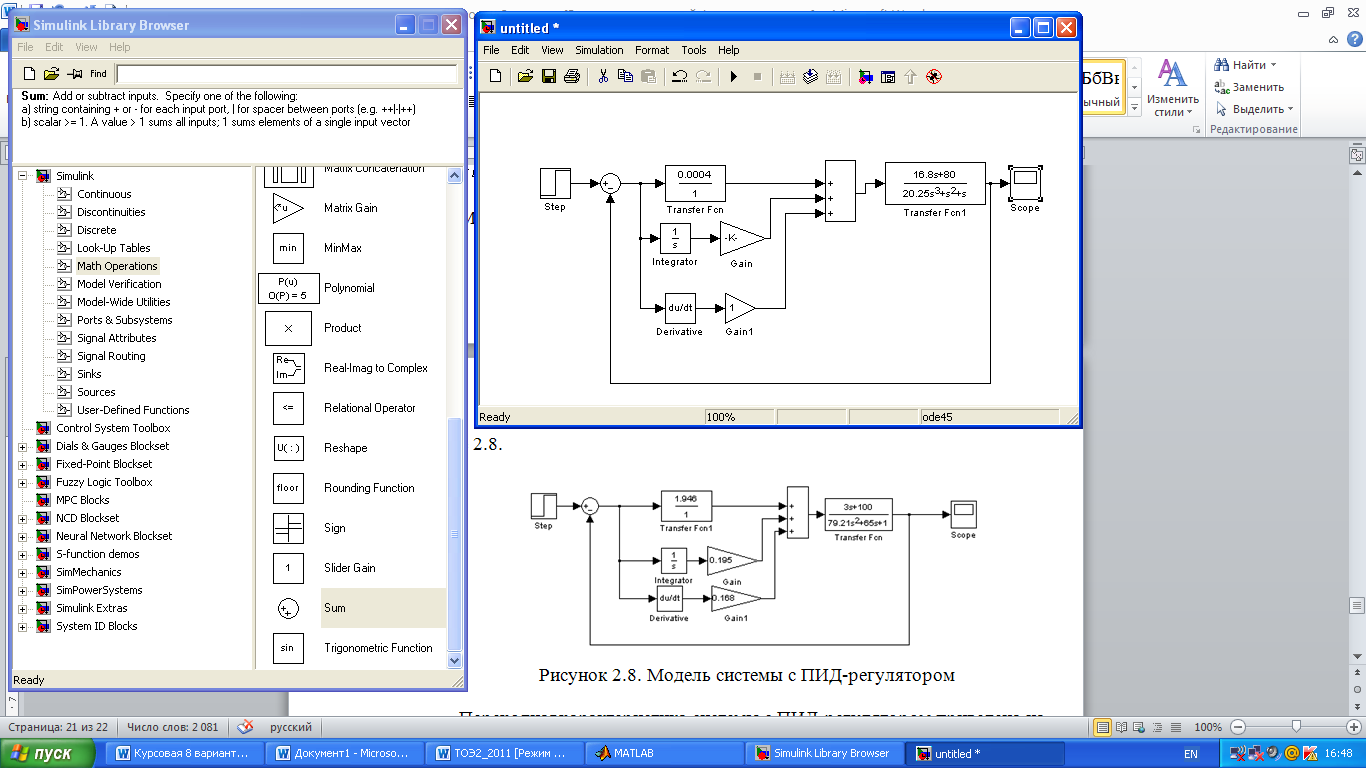Open the Library Browser icon in the model toolbar
The height and width of the screenshot is (768, 1366).
865,76
